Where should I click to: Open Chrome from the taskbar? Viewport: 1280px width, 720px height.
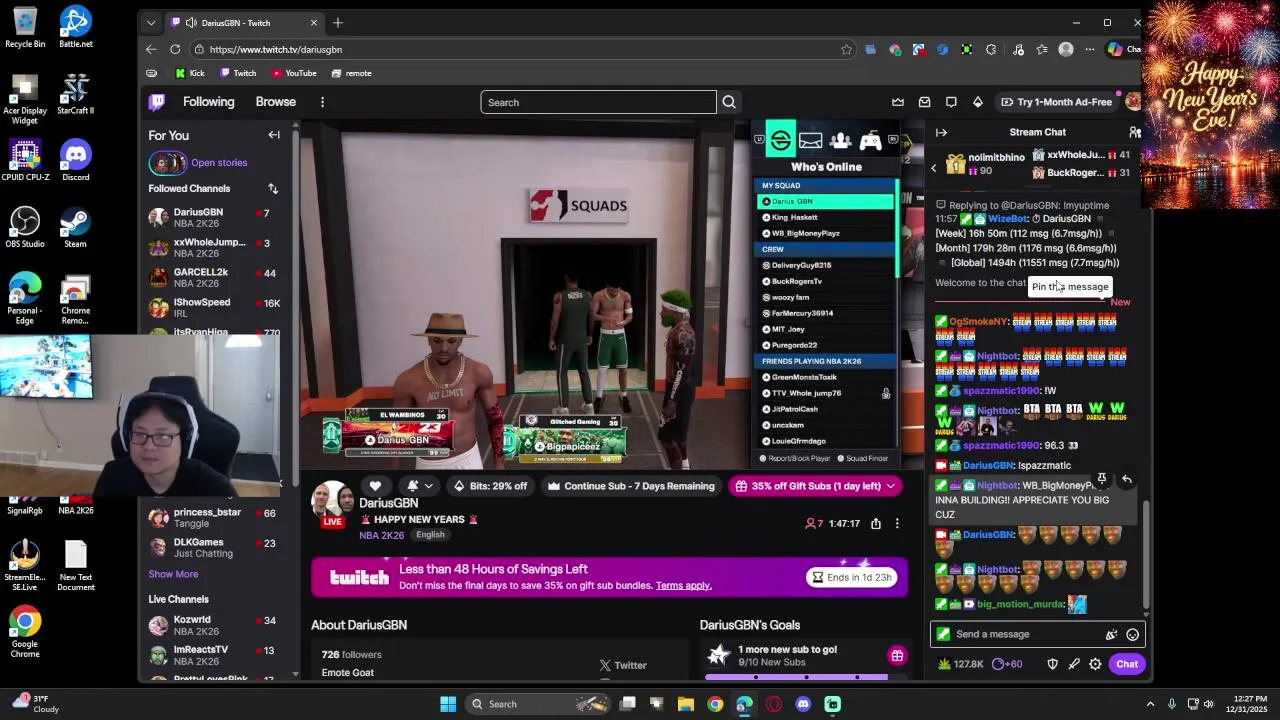[715, 704]
